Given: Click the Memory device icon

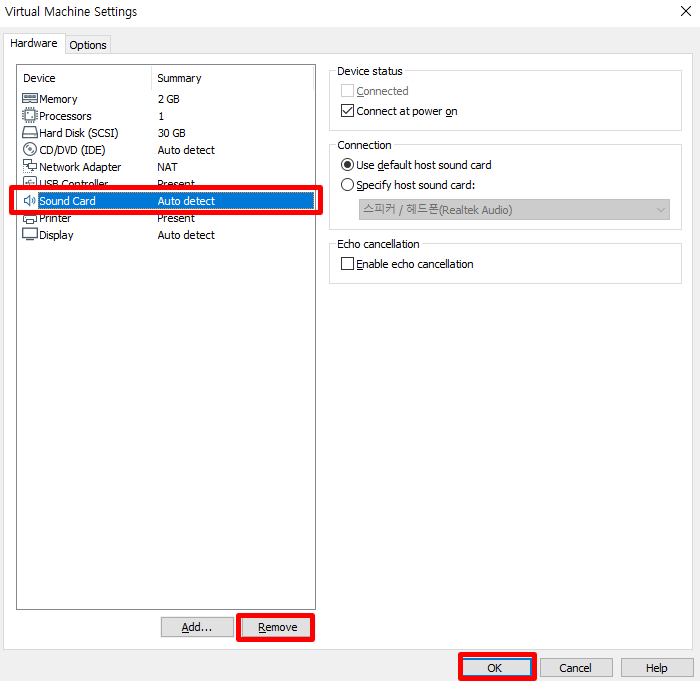Looking at the screenshot, I should (29, 98).
